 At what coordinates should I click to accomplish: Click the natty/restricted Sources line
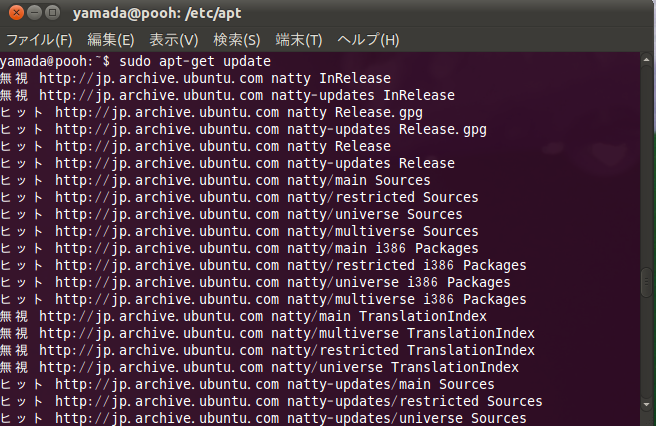(x=239, y=198)
